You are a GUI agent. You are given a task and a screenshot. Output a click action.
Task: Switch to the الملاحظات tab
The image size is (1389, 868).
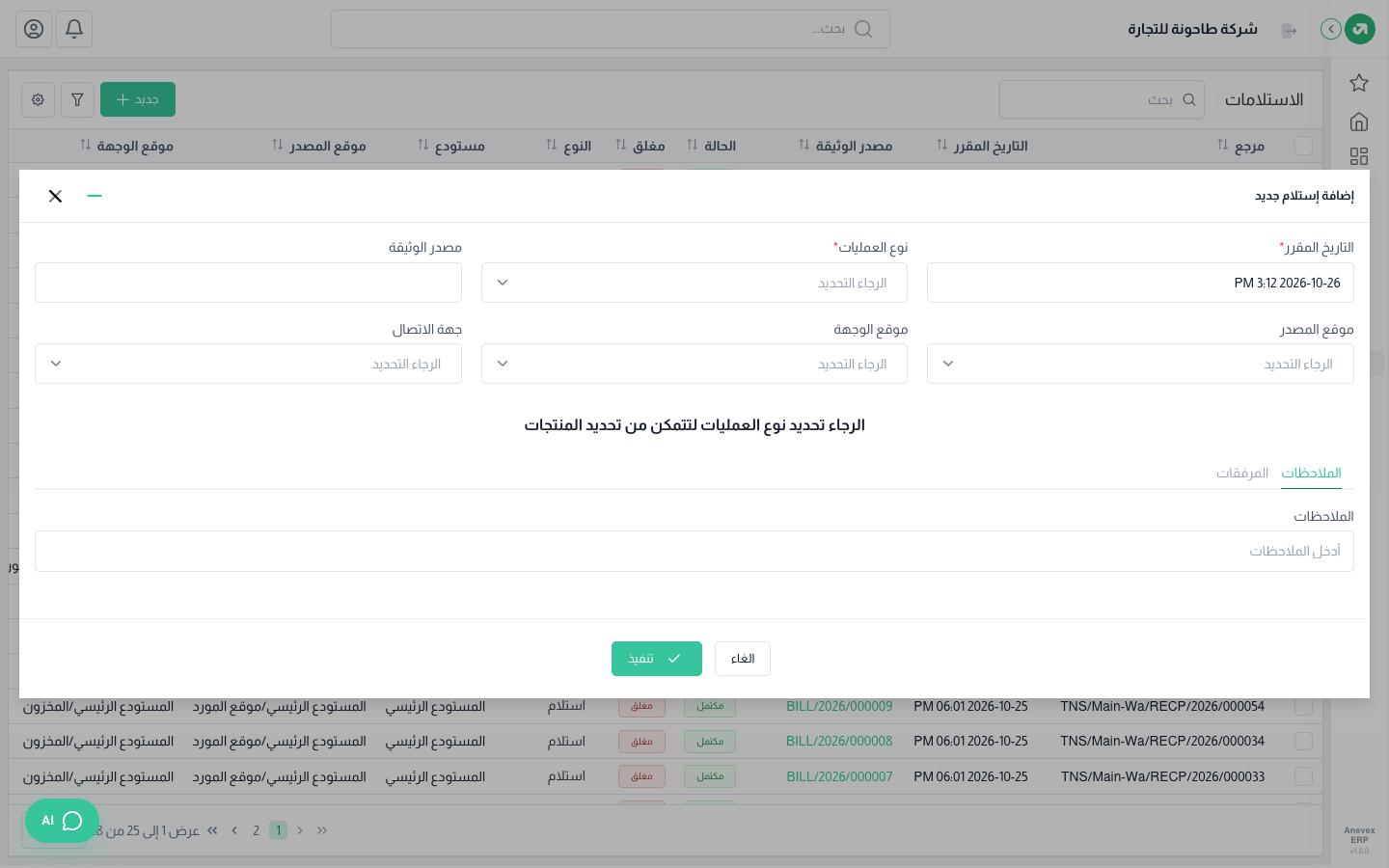point(1312,473)
